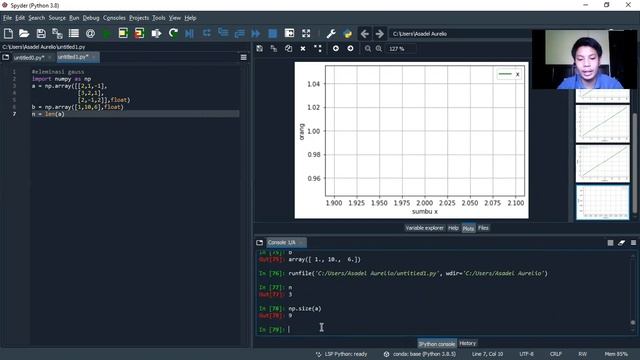Run current cell
Image resolution: width=640 pixels, height=360 pixels.
[123, 33]
